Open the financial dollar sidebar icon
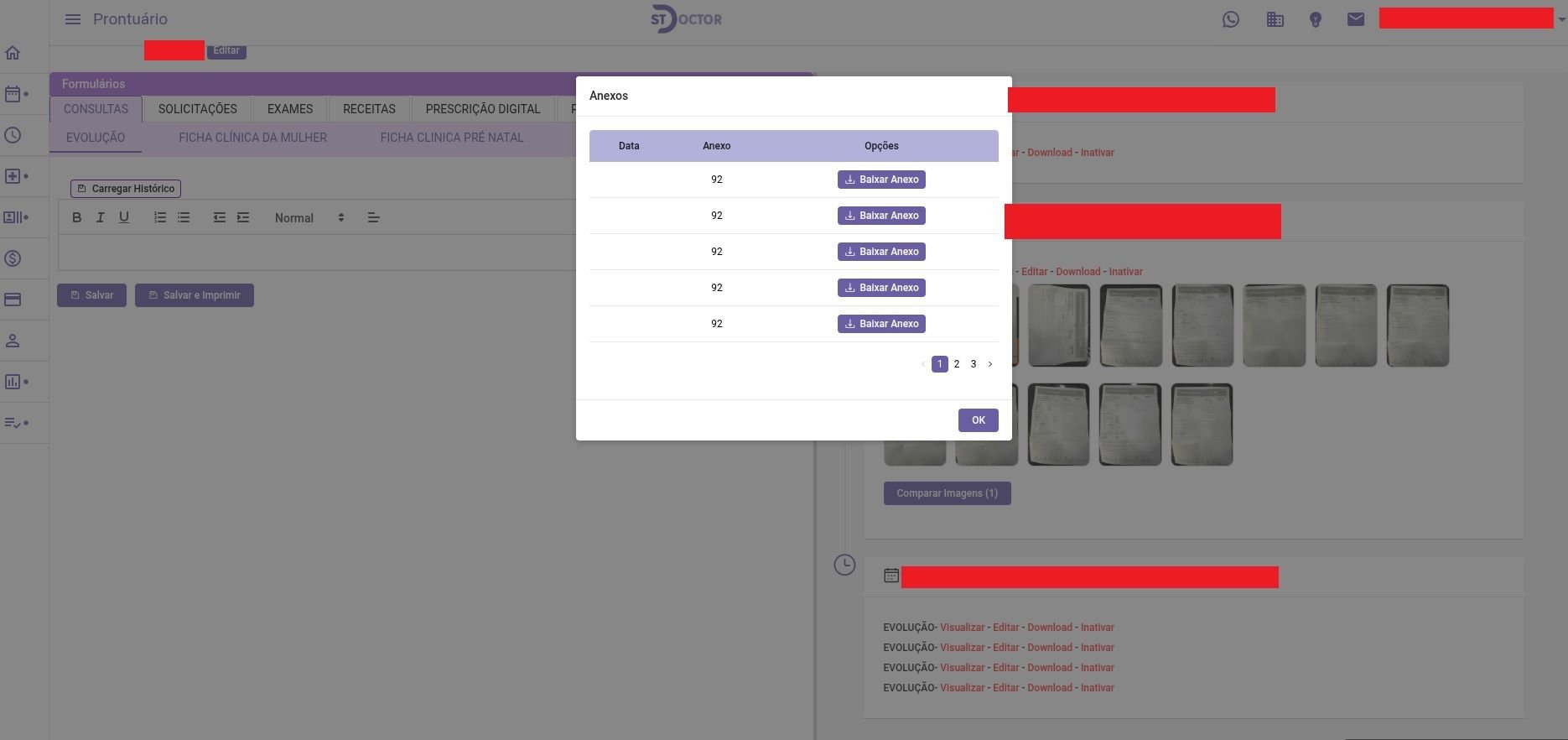 pyautogui.click(x=13, y=258)
